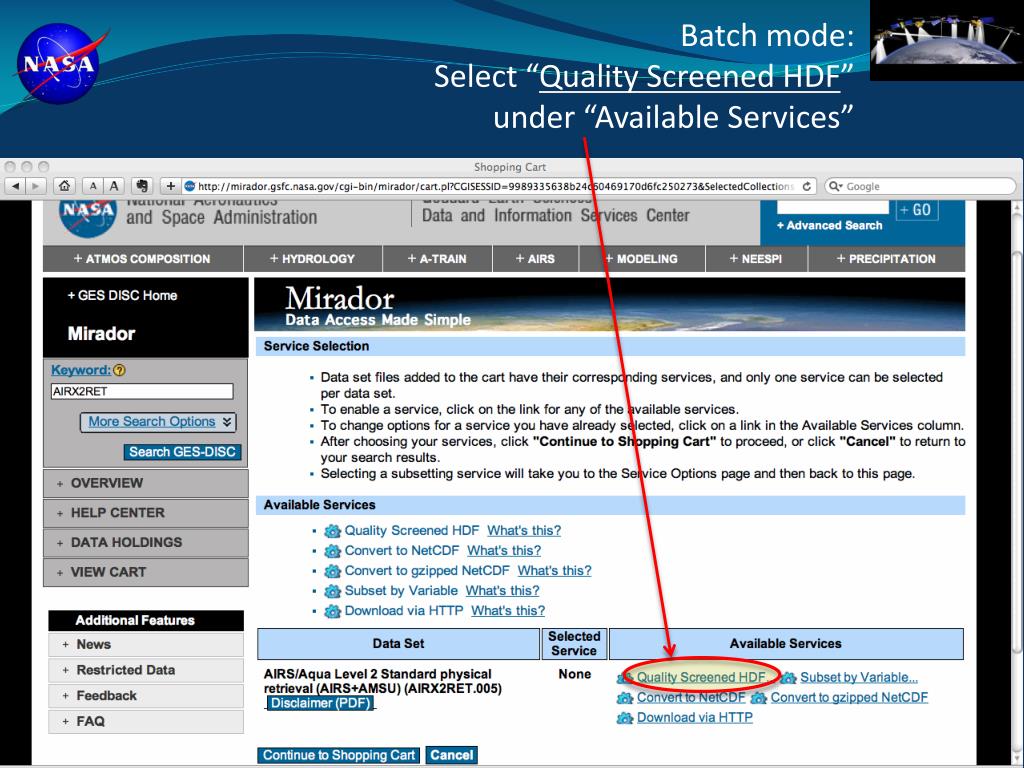Click gear icon beside Convert to NetCDF list item
This screenshot has height=768, width=1024.
(332, 551)
